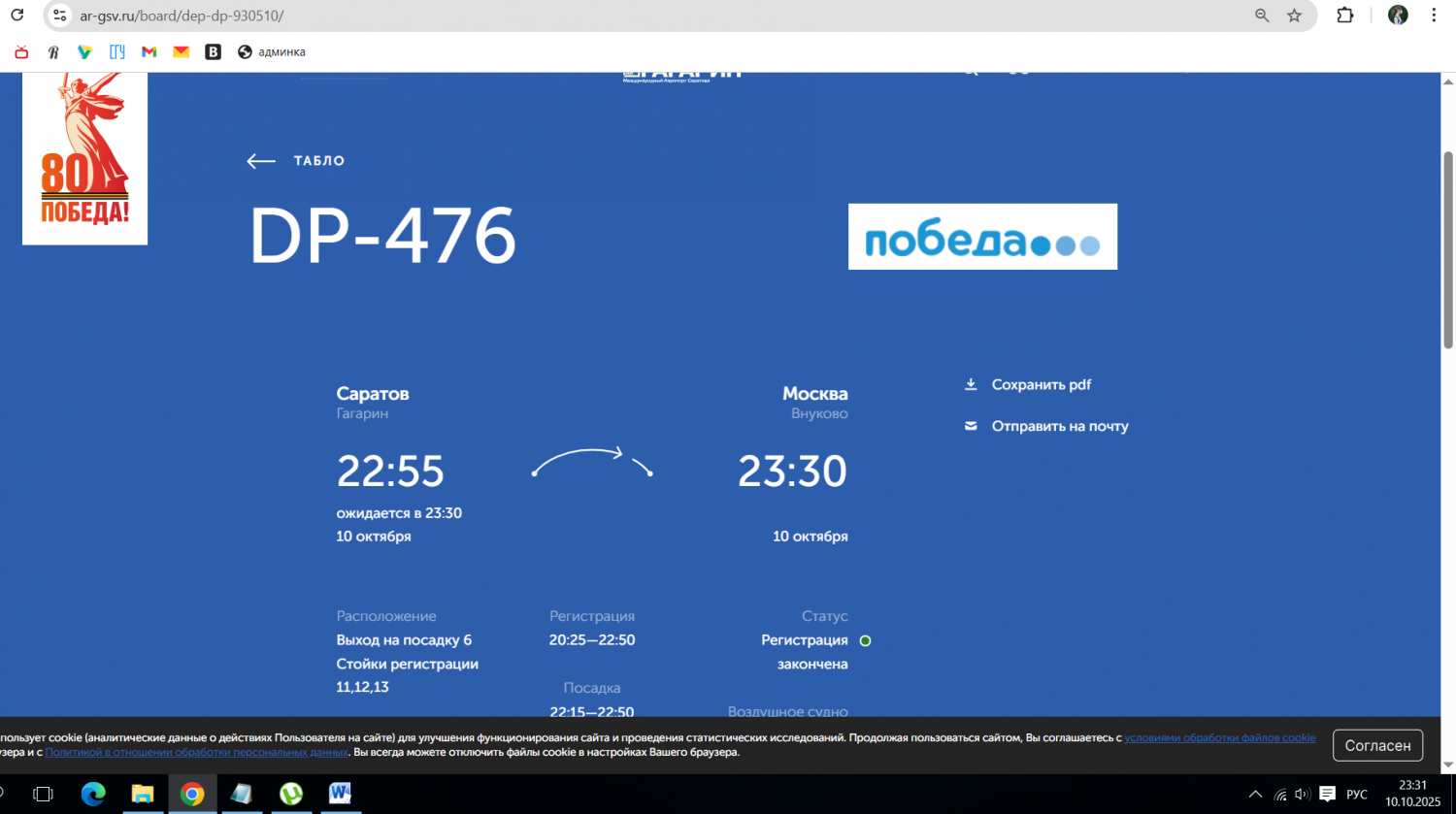Click the back arrow next to ТАБЛО
This screenshot has width=1456, height=814.
[x=260, y=161]
